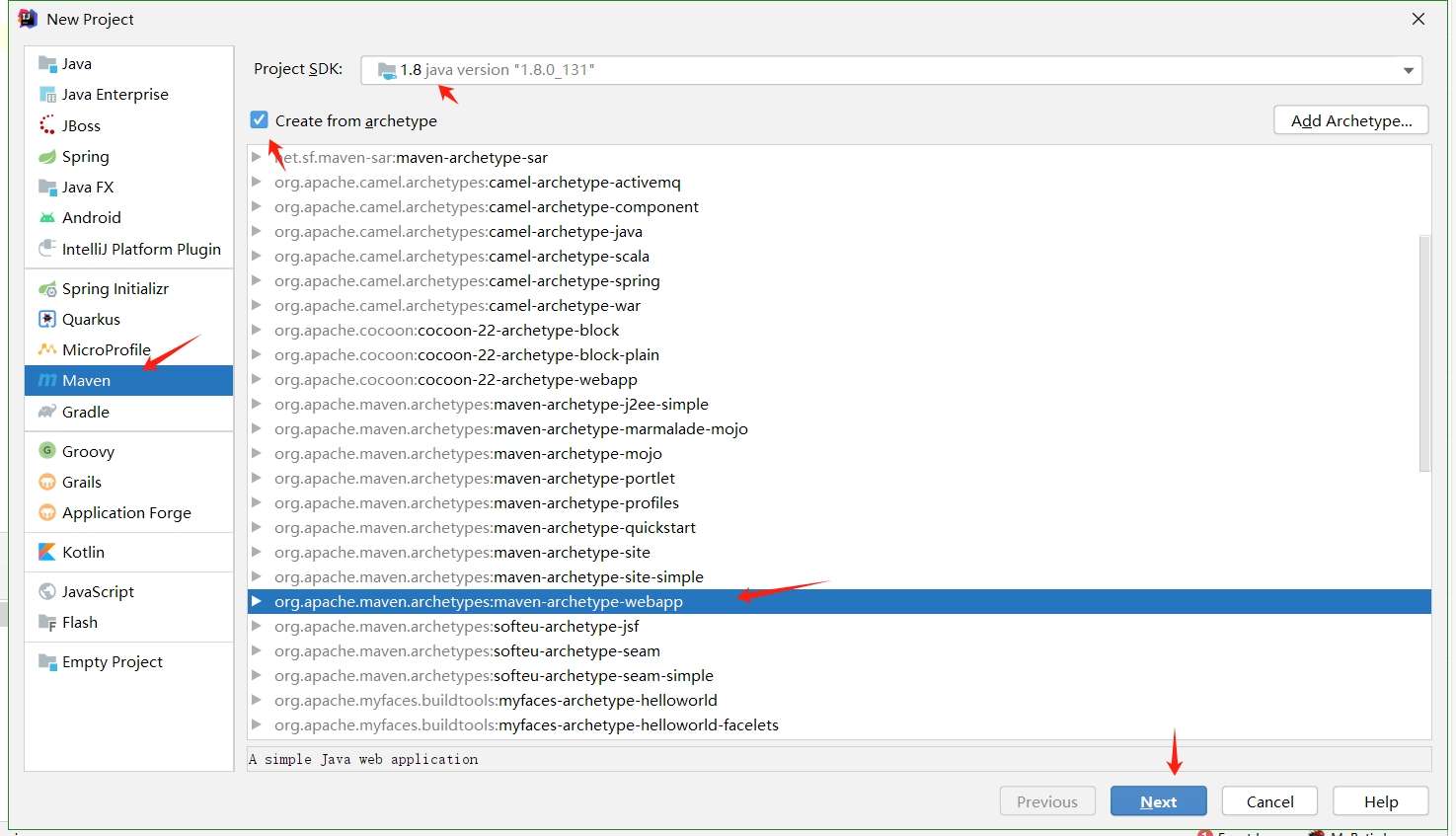Click the archetype list vertical scrollbar
Screen dimensions: 1456x836
pos(1423,353)
